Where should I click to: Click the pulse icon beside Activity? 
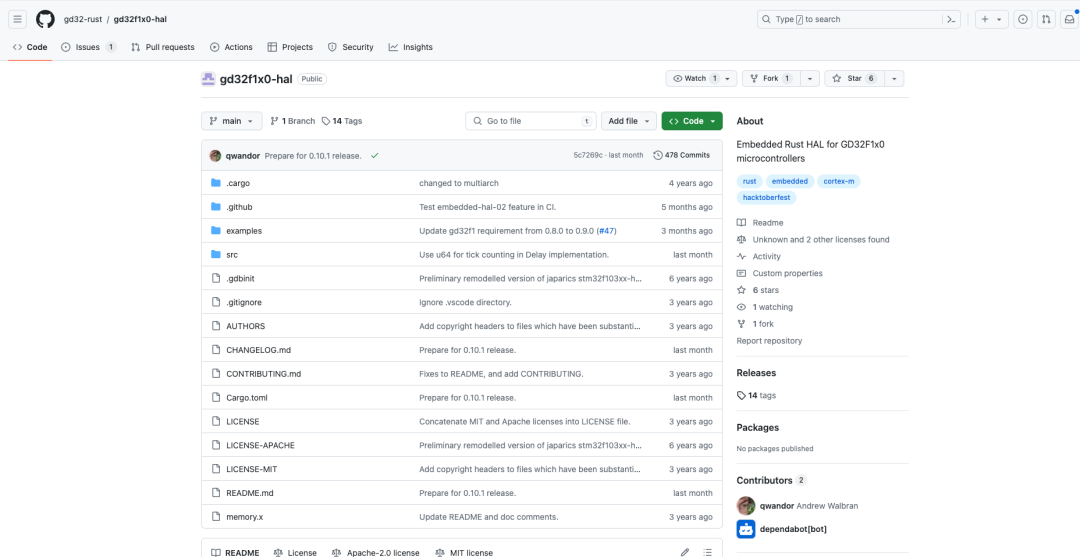pyautogui.click(x=741, y=256)
